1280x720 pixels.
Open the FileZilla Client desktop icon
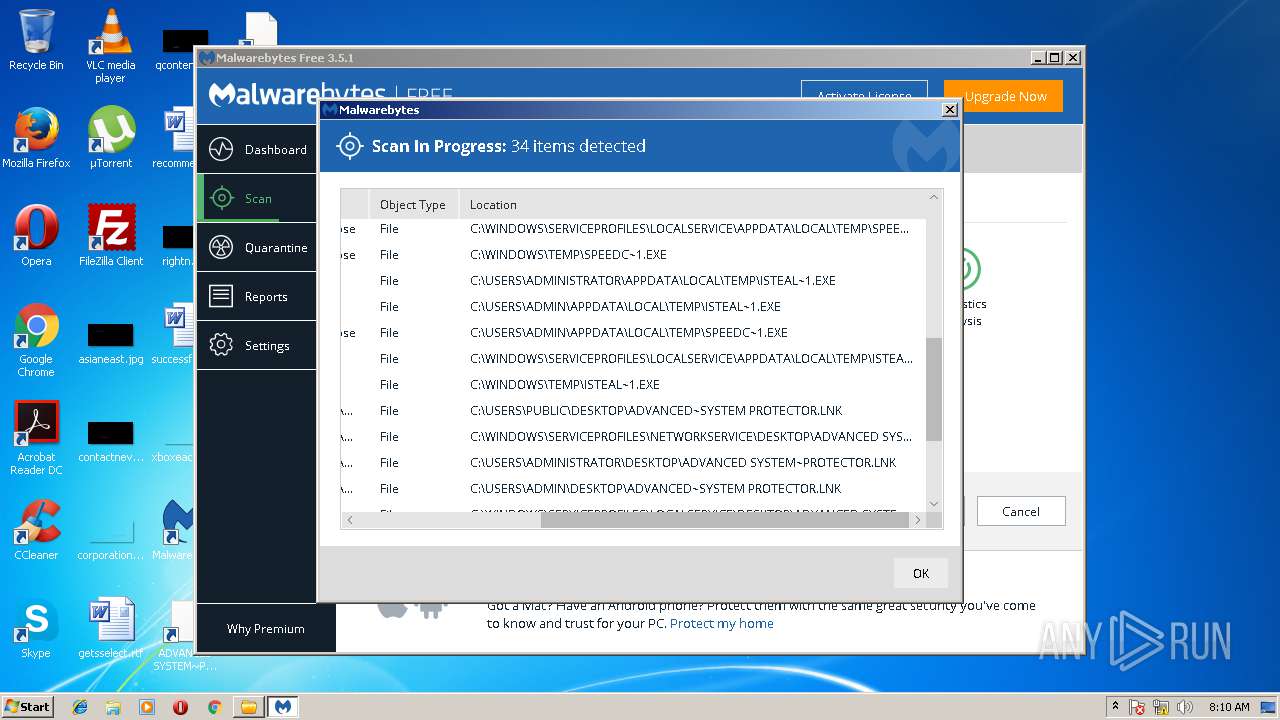110,236
